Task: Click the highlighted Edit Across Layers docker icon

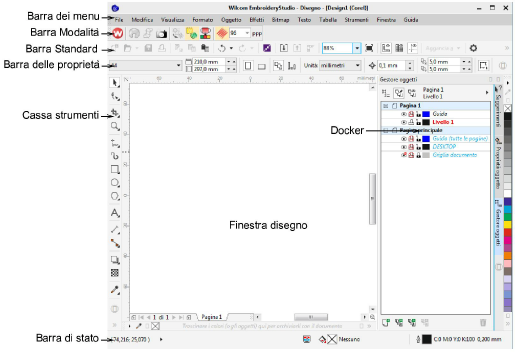Action: coord(399,93)
